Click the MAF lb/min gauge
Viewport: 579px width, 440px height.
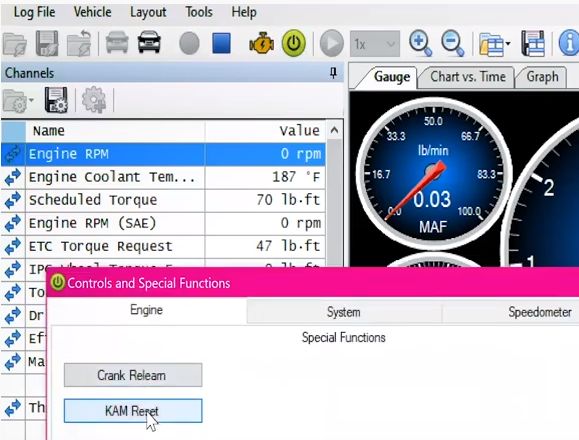(x=433, y=173)
